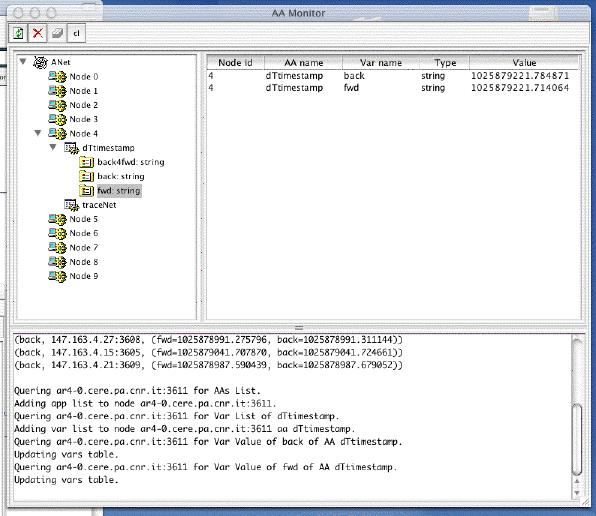The height and width of the screenshot is (516, 596).
Task: Select the traceNet application icon
Action: pos(71,205)
